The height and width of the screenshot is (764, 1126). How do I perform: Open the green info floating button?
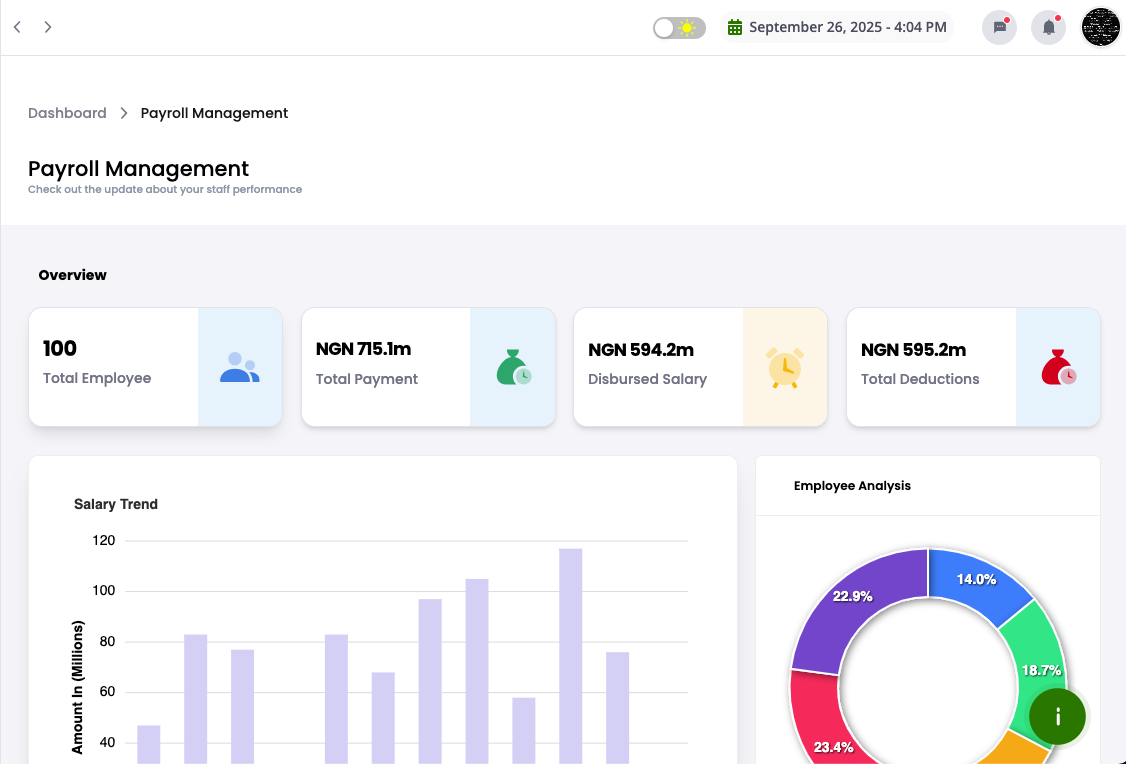(x=1057, y=717)
